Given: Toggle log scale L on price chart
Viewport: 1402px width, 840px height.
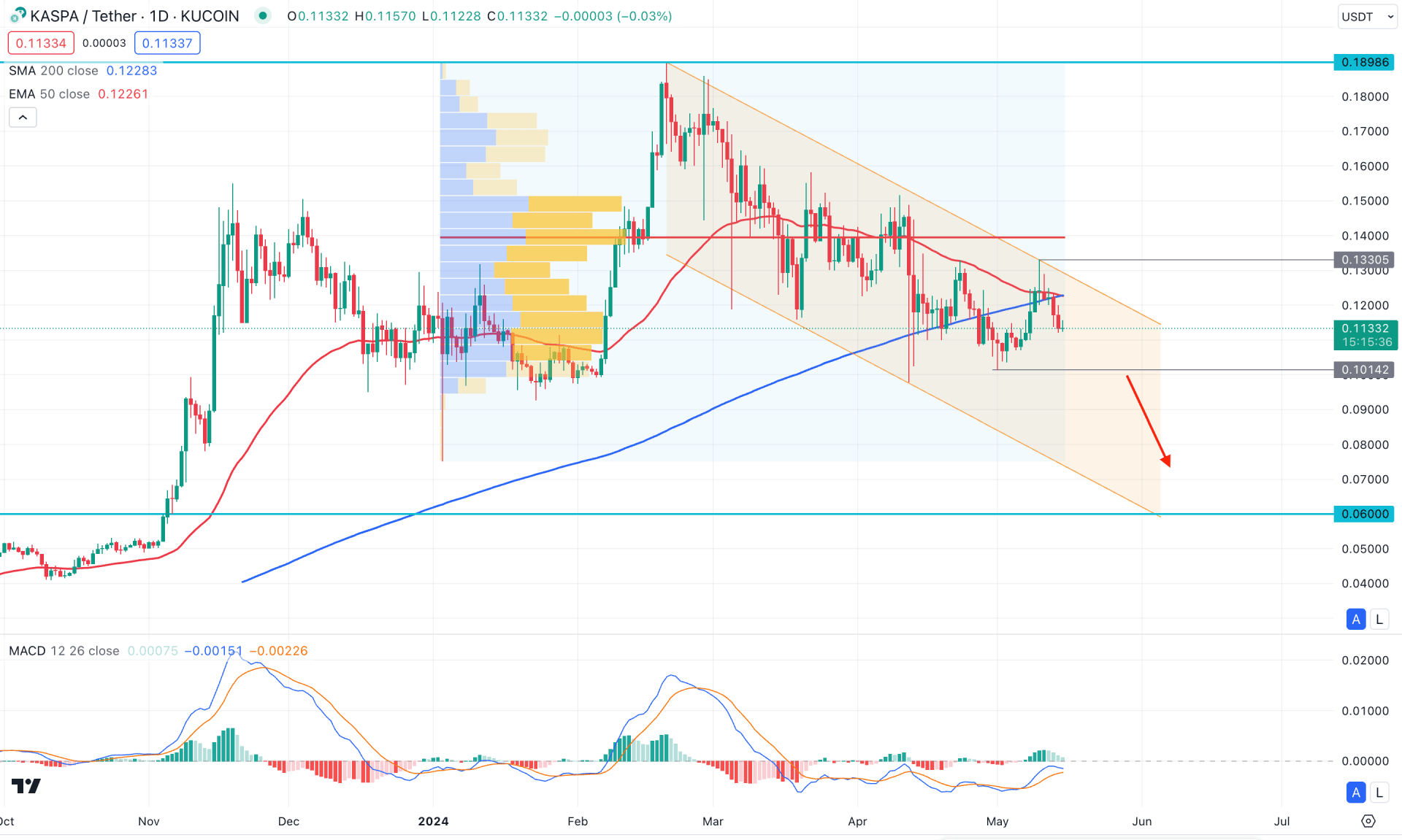Looking at the screenshot, I should pyautogui.click(x=1379, y=620).
